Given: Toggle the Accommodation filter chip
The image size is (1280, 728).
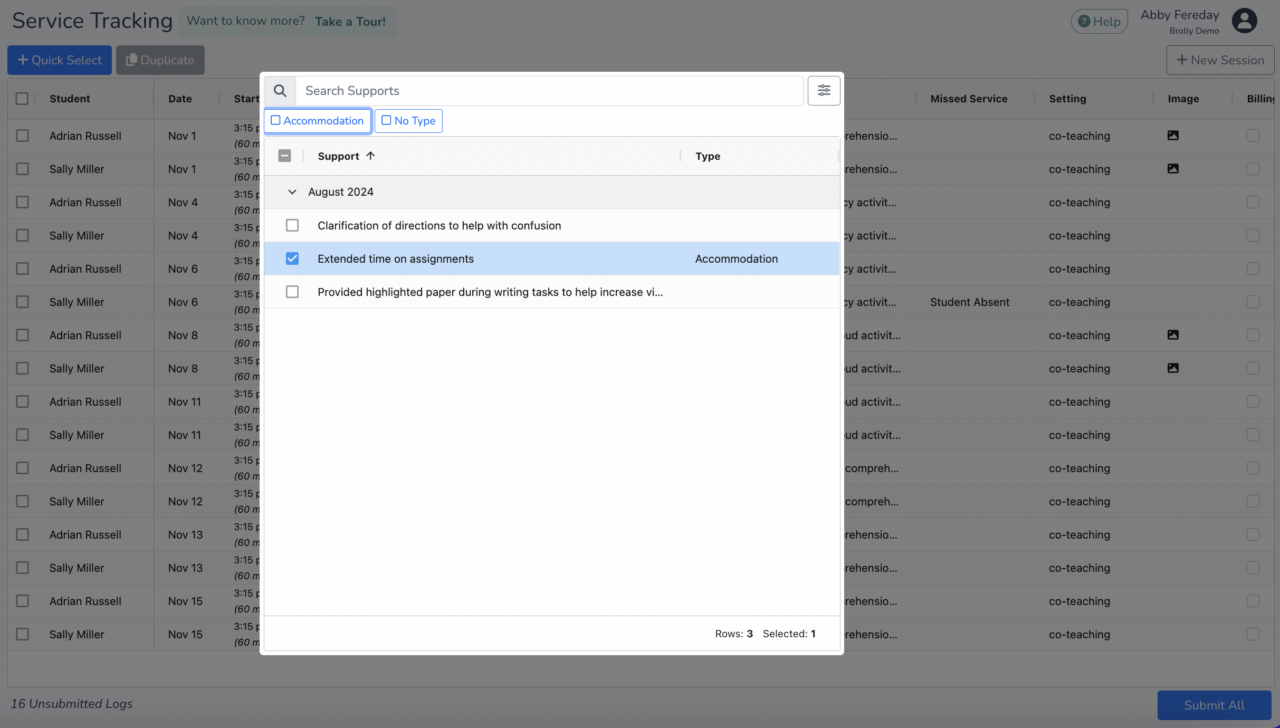Looking at the screenshot, I should pyautogui.click(x=318, y=121).
